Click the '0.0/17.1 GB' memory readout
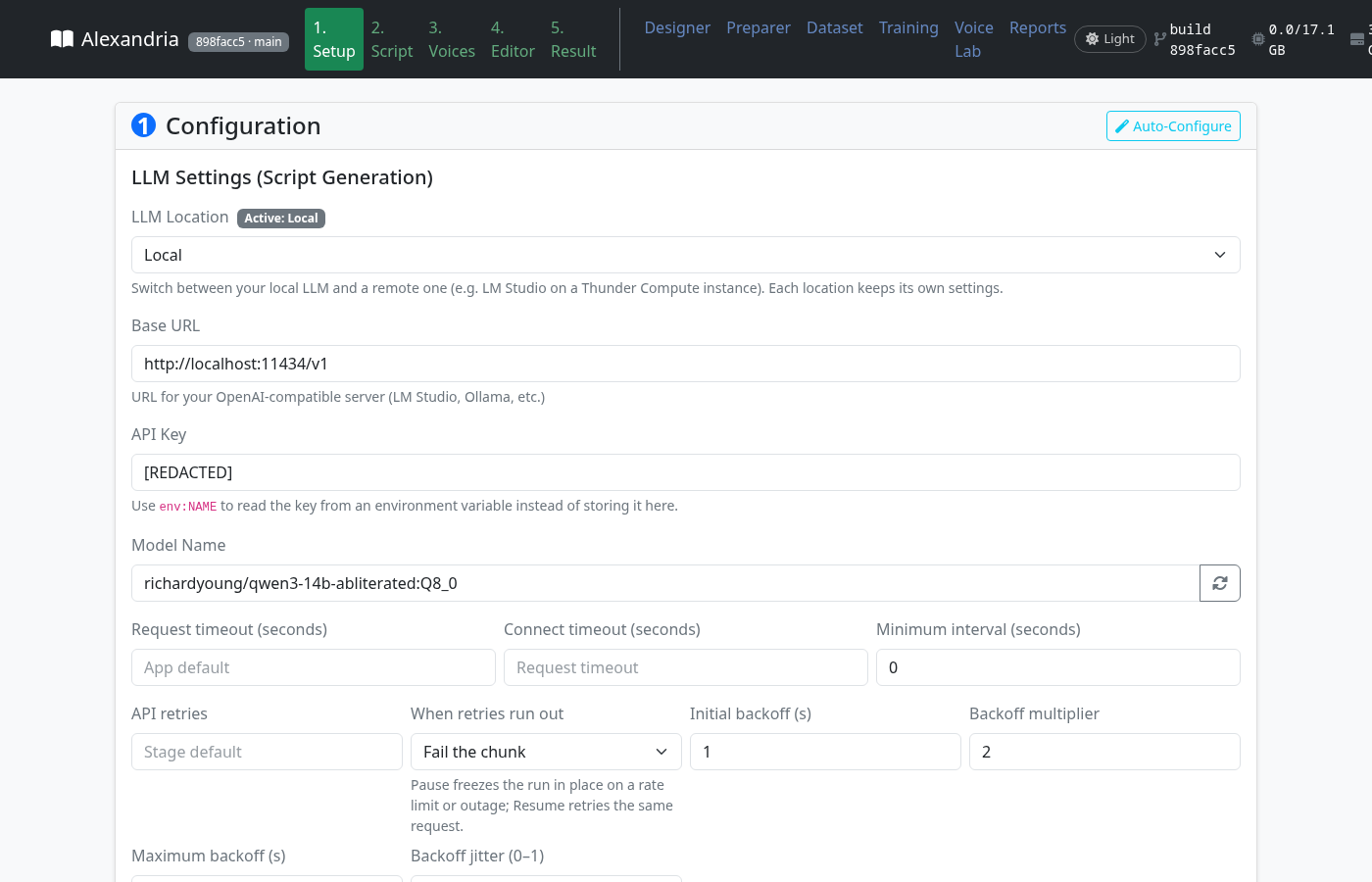 tap(1301, 39)
